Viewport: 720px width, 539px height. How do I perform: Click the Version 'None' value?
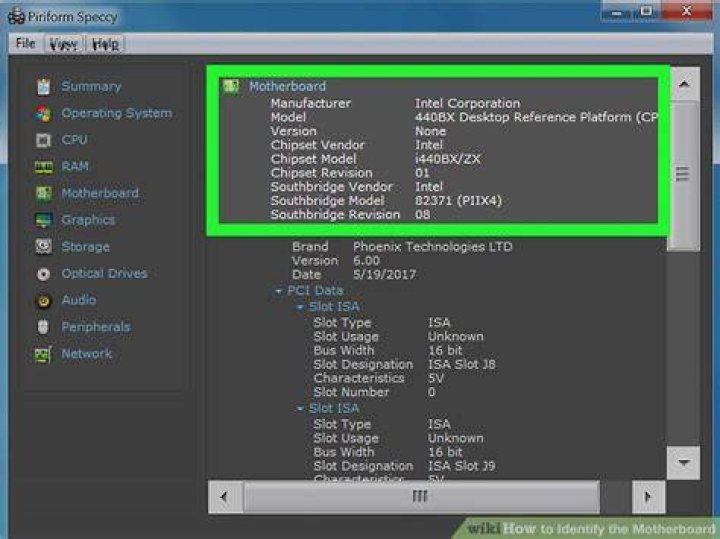[x=430, y=131]
